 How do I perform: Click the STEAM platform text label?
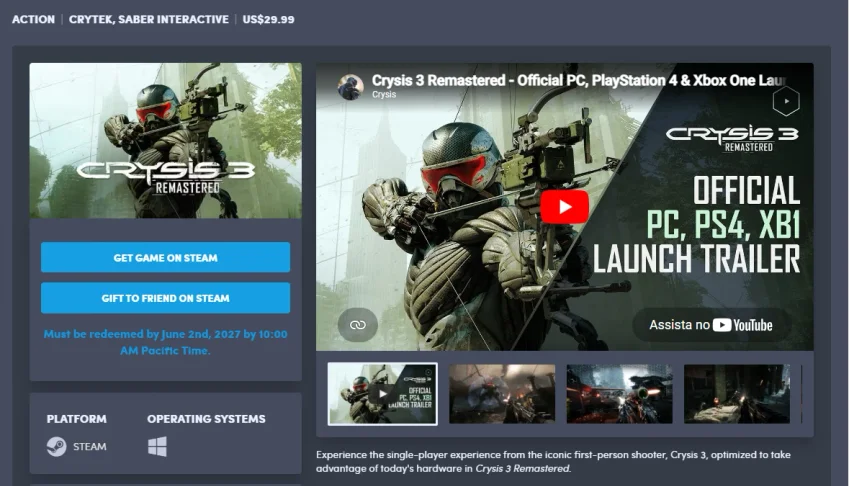click(x=90, y=446)
